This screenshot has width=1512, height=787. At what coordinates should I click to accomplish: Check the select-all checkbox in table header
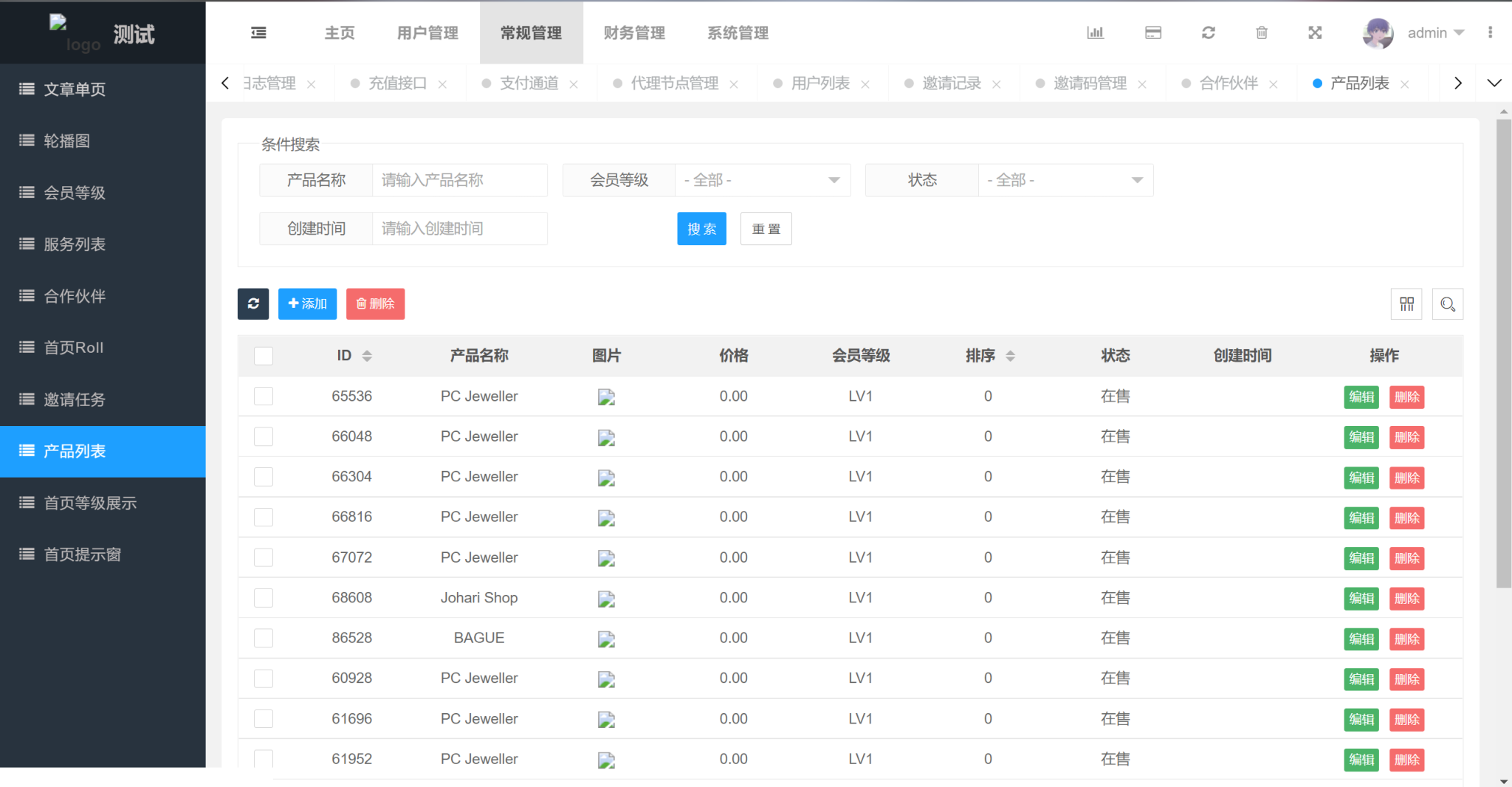pyautogui.click(x=264, y=356)
